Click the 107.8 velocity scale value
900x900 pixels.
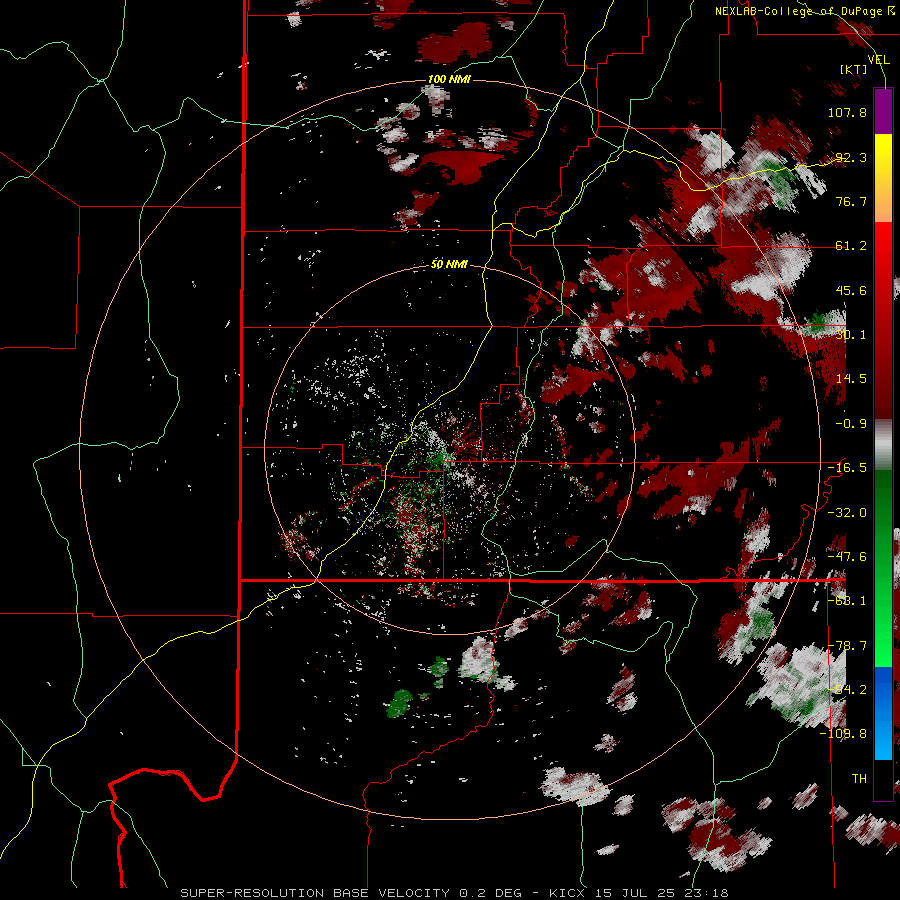pyautogui.click(x=847, y=112)
